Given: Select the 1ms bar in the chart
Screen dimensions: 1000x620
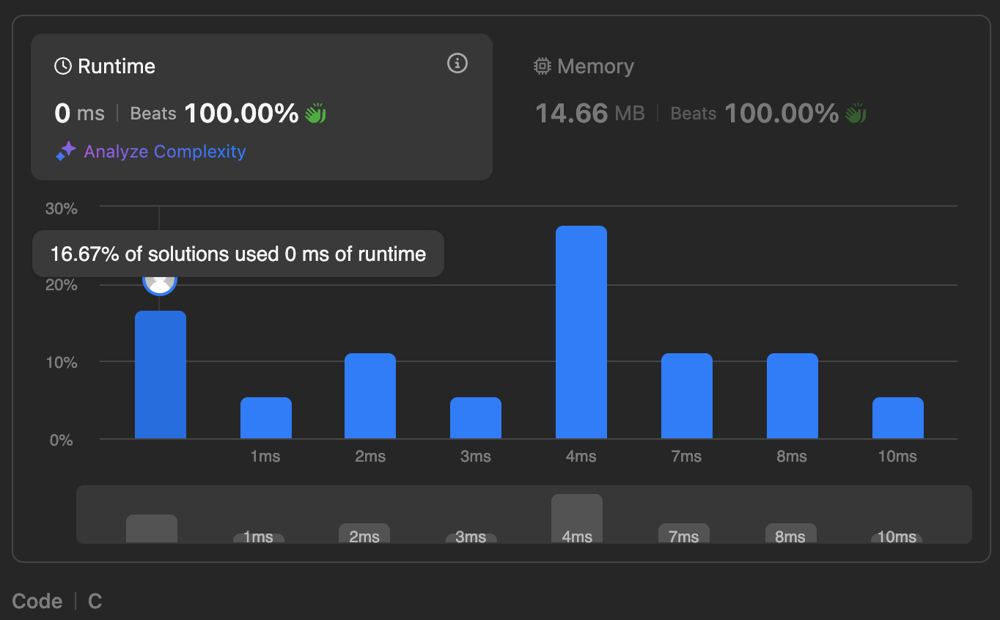Looking at the screenshot, I should click(266, 418).
